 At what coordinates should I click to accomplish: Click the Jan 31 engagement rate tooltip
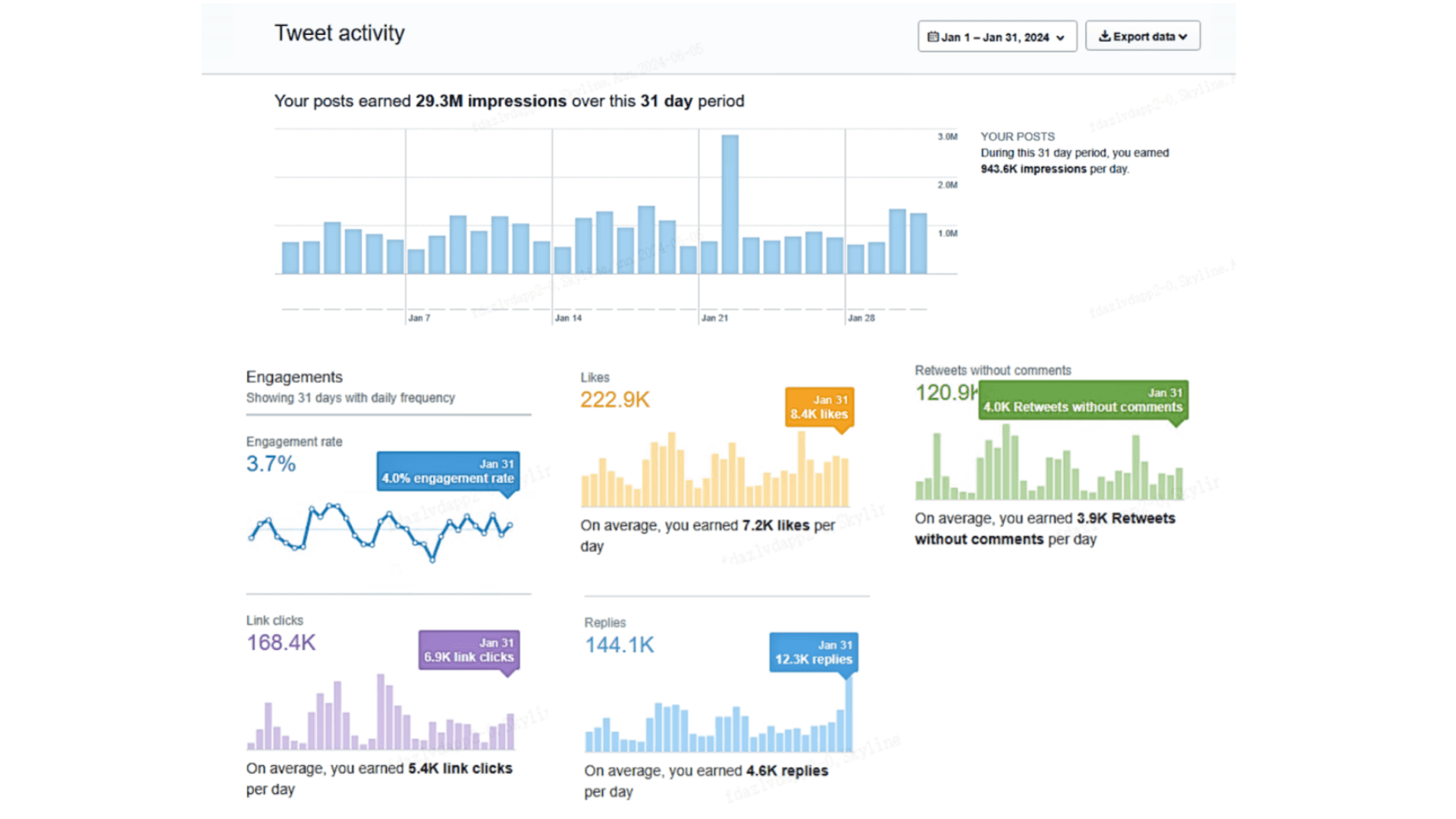pyautogui.click(x=447, y=471)
